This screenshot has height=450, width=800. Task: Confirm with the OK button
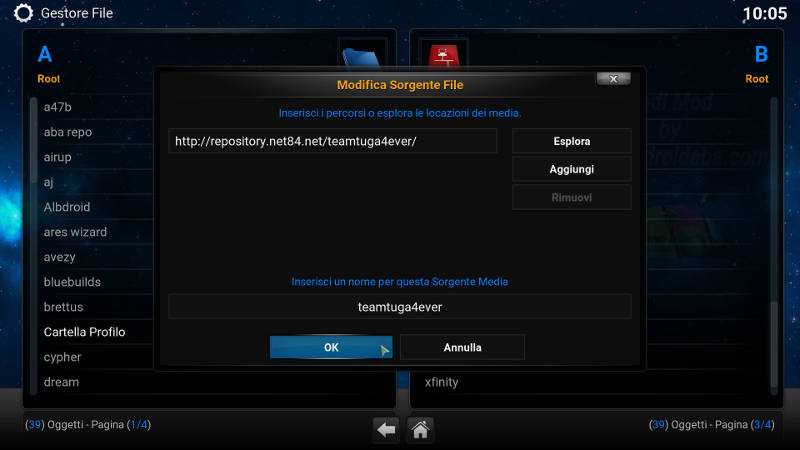(331, 347)
